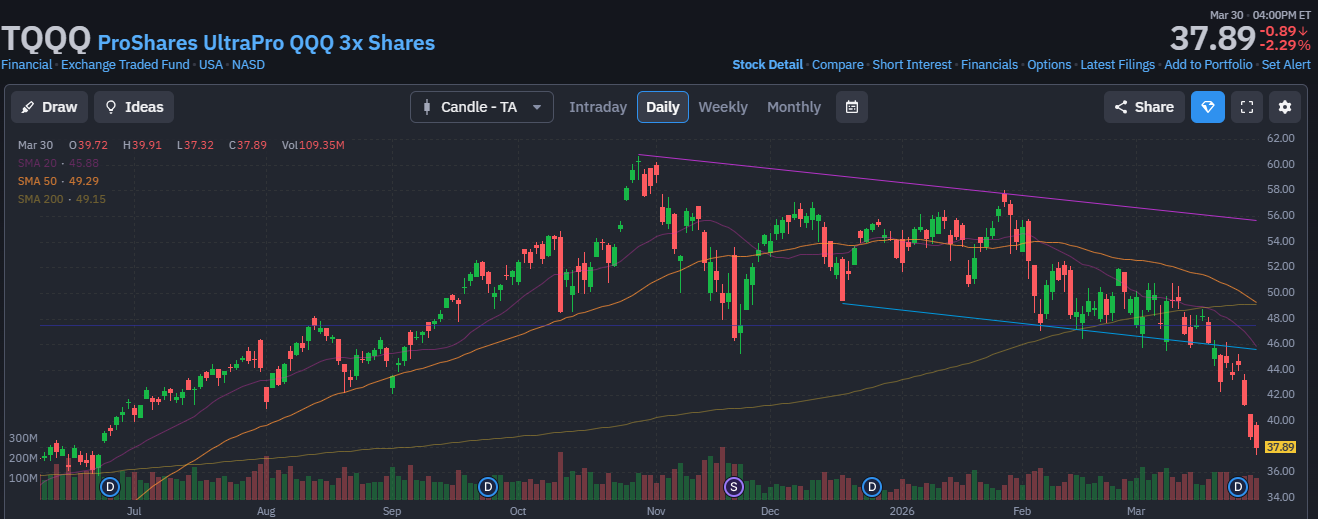Click the dividend marker near 2026
The height and width of the screenshot is (519, 1318).
point(871,487)
